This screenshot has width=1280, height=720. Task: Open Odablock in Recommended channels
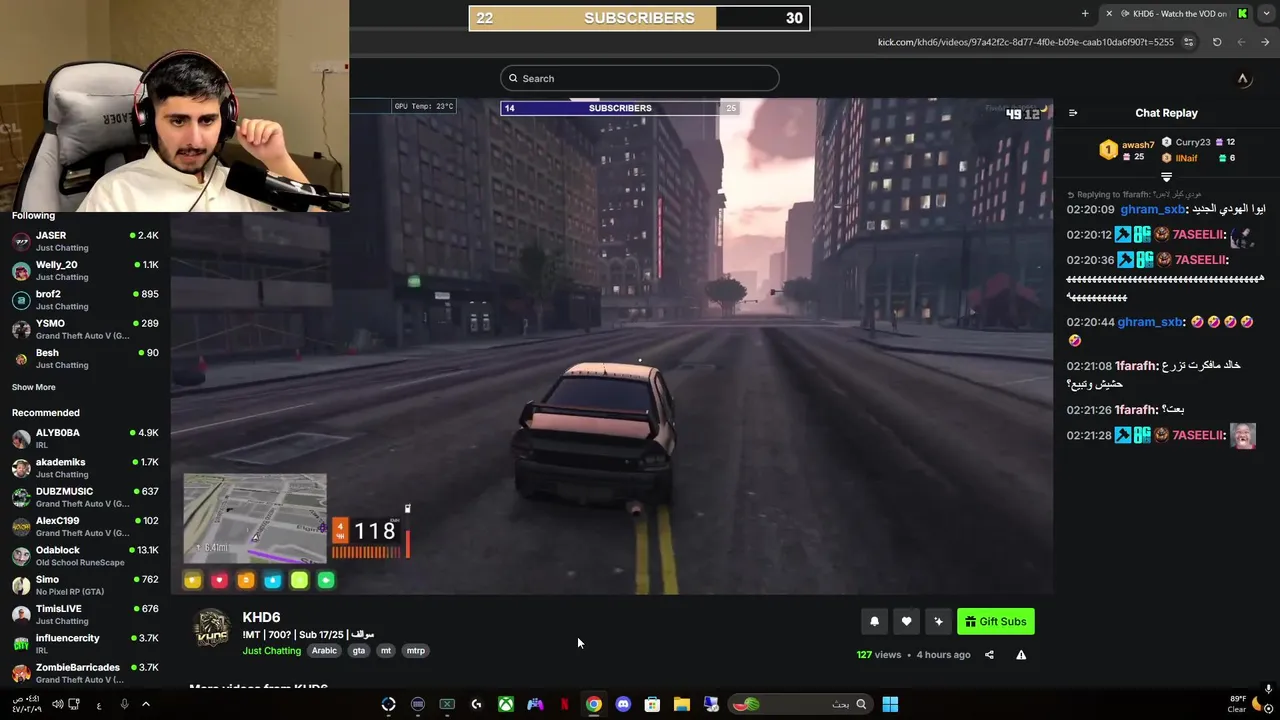[x=85, y=555]
